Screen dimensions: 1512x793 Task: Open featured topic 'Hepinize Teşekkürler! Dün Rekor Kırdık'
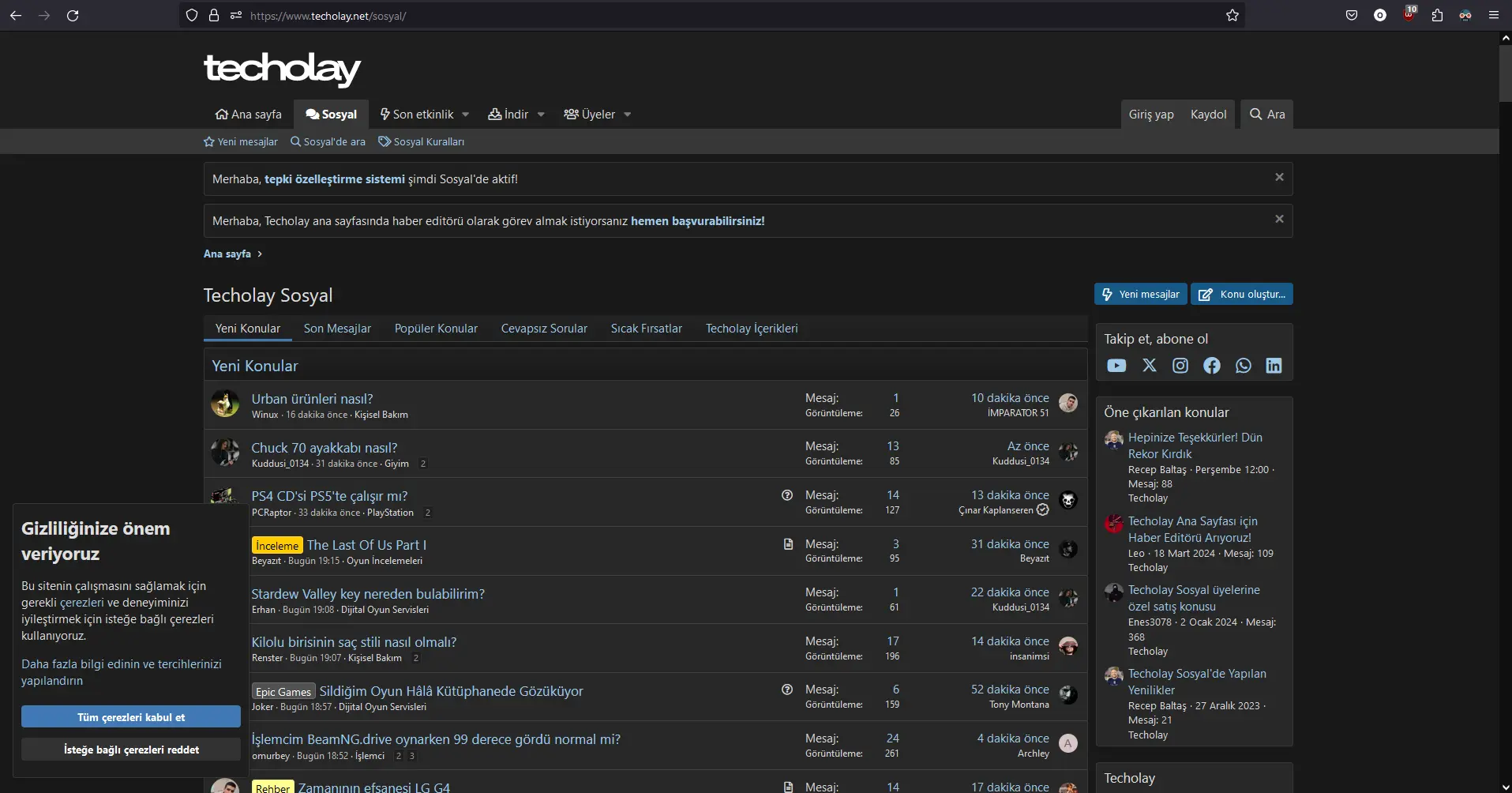[x=1195, y=445]
